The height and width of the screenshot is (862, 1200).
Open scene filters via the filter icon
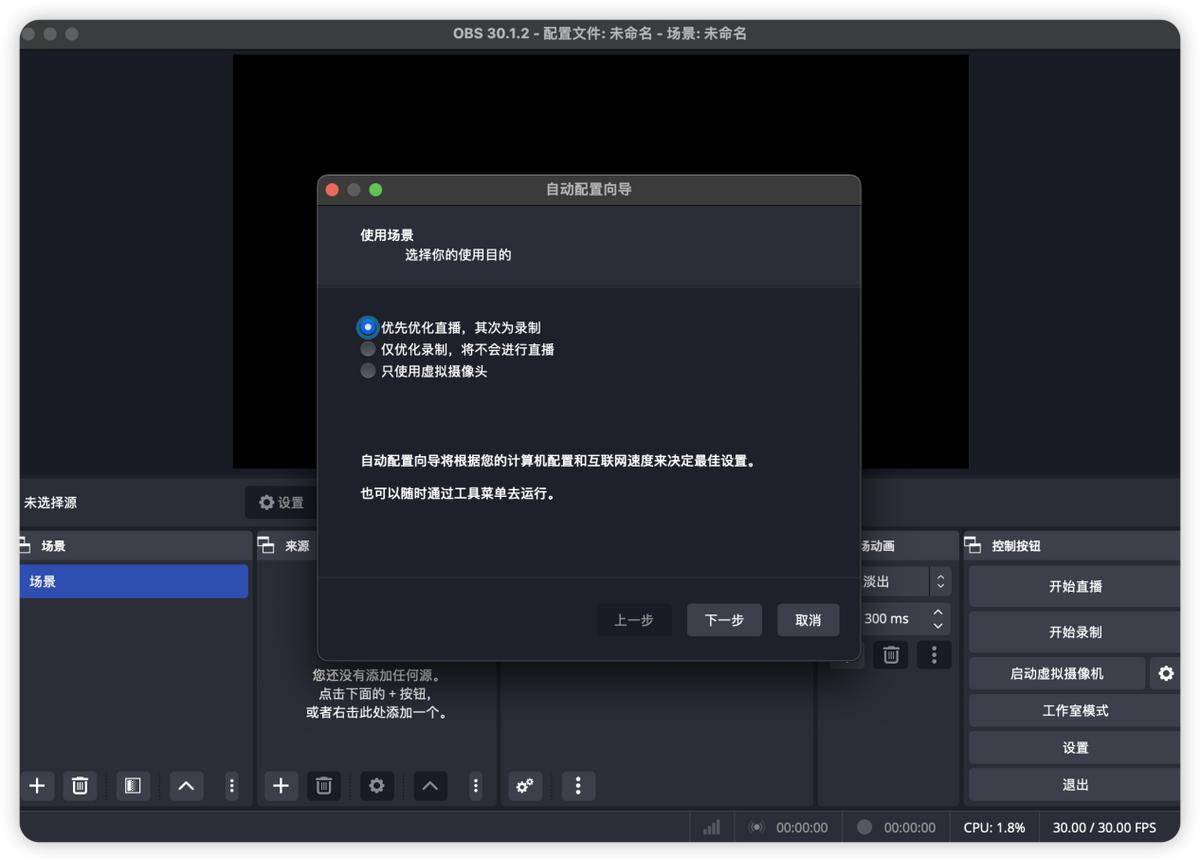(x=132, y=786)
